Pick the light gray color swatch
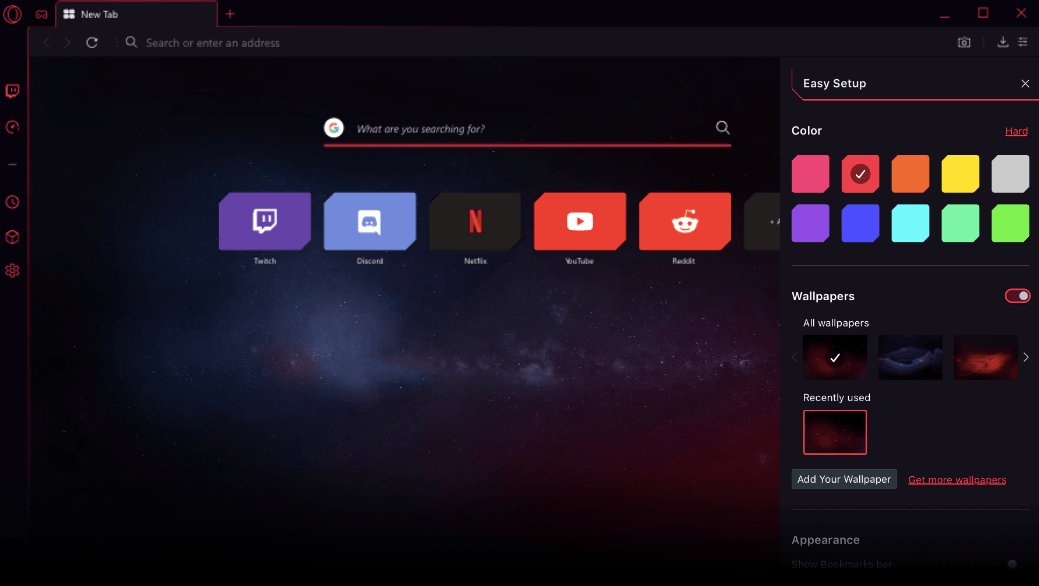 point(1011,174)
